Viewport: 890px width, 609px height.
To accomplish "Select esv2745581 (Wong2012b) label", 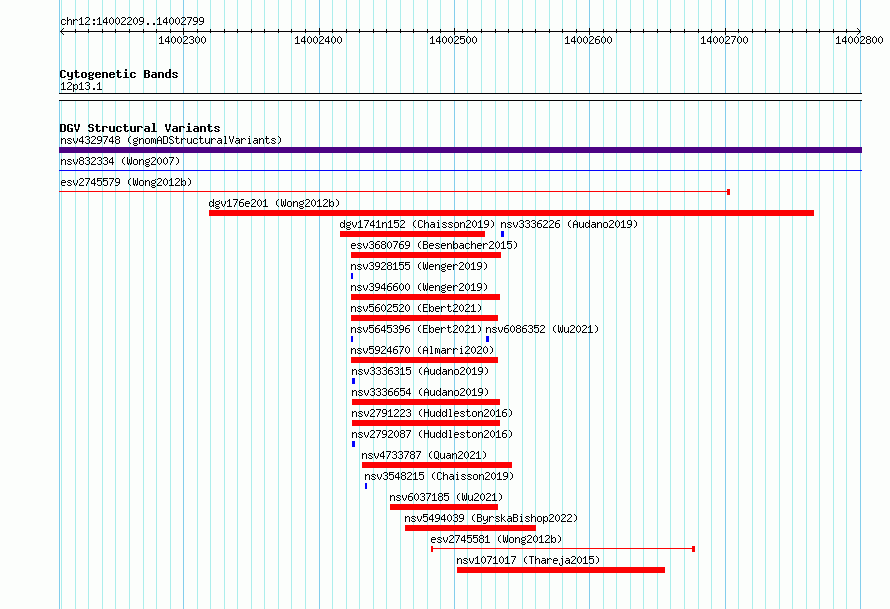I will coord(497,539).
